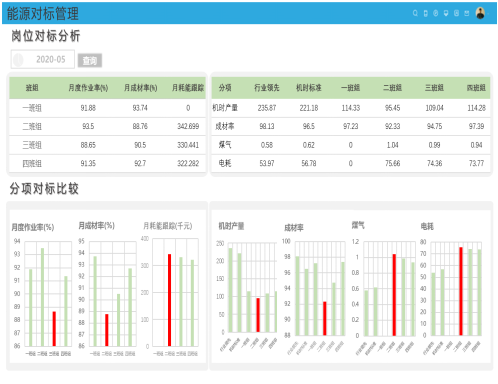The width and height of the screenshot is (498, 384).
Task: Click the 电耗 row label in table
Action: click(225, 163)
